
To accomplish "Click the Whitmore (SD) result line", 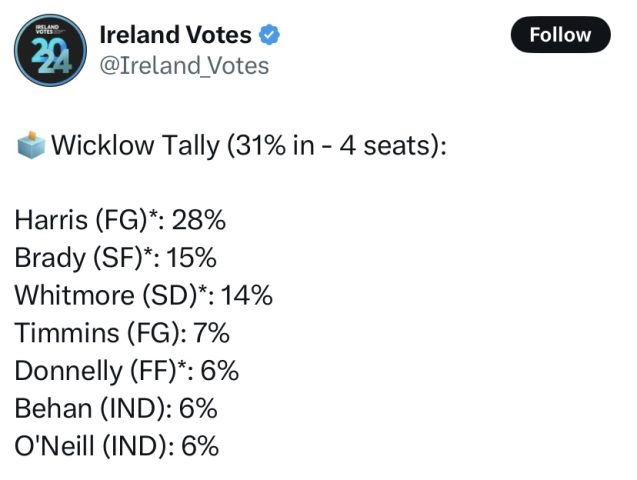I will pos(143,296).
